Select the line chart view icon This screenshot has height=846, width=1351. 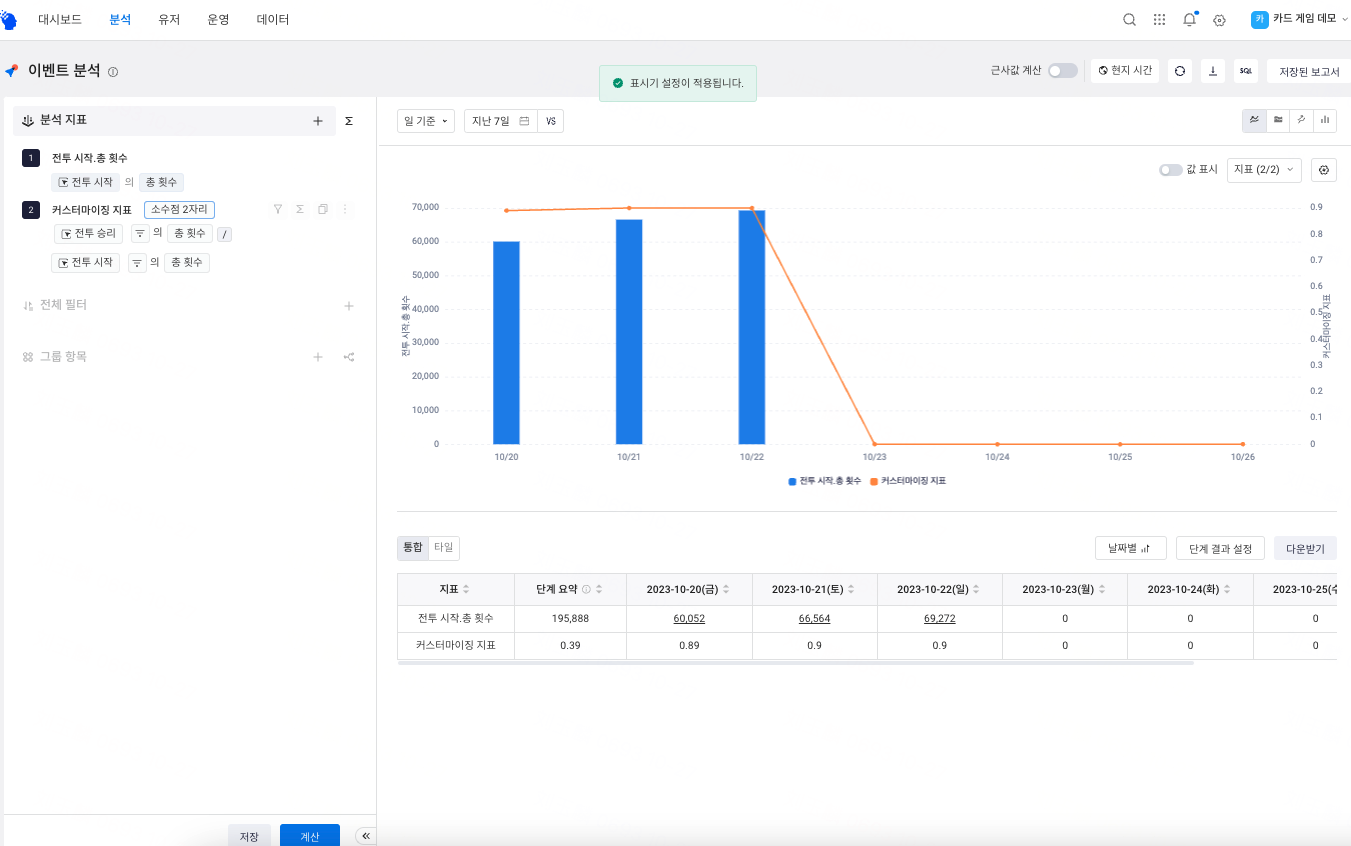pos(1254,120)
